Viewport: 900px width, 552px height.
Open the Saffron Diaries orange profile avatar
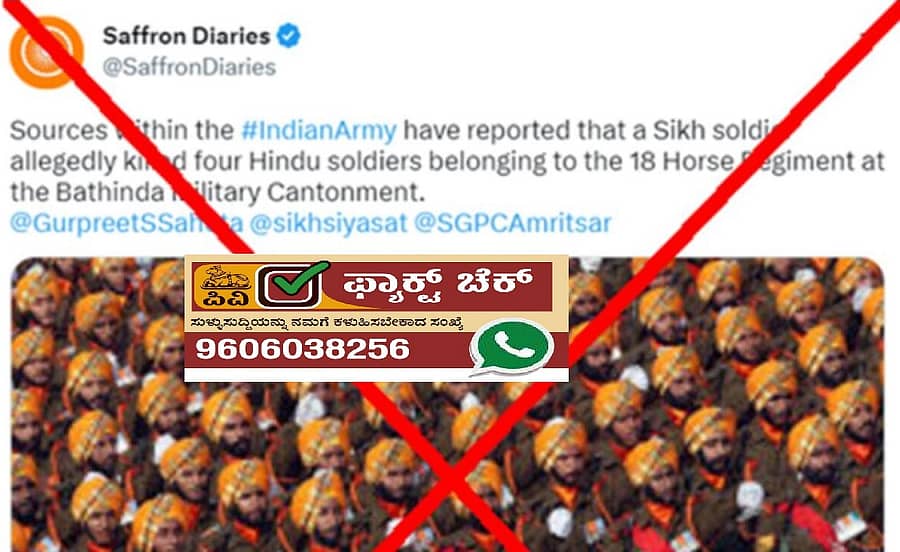(46, 53)
